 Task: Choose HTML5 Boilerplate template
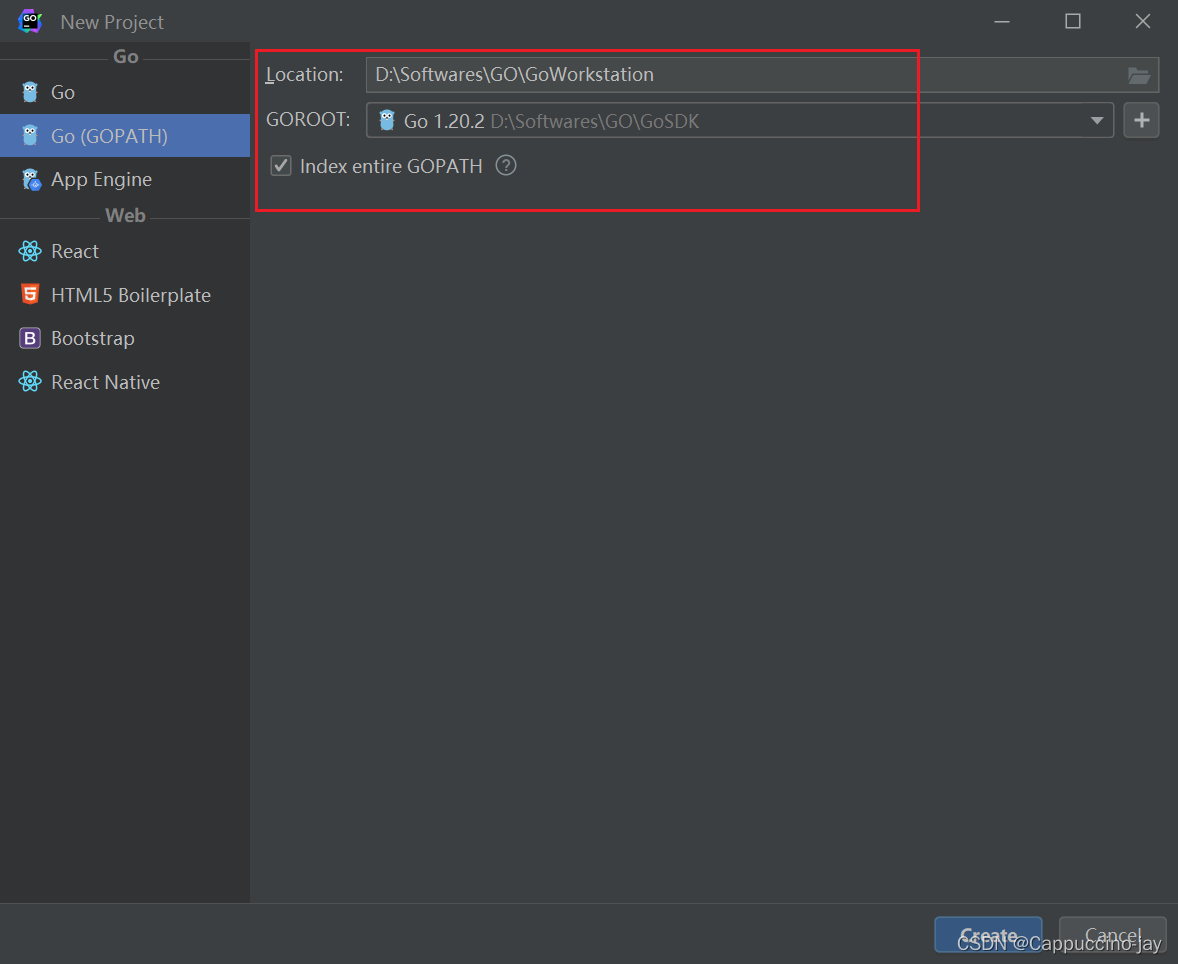(125, 295)
